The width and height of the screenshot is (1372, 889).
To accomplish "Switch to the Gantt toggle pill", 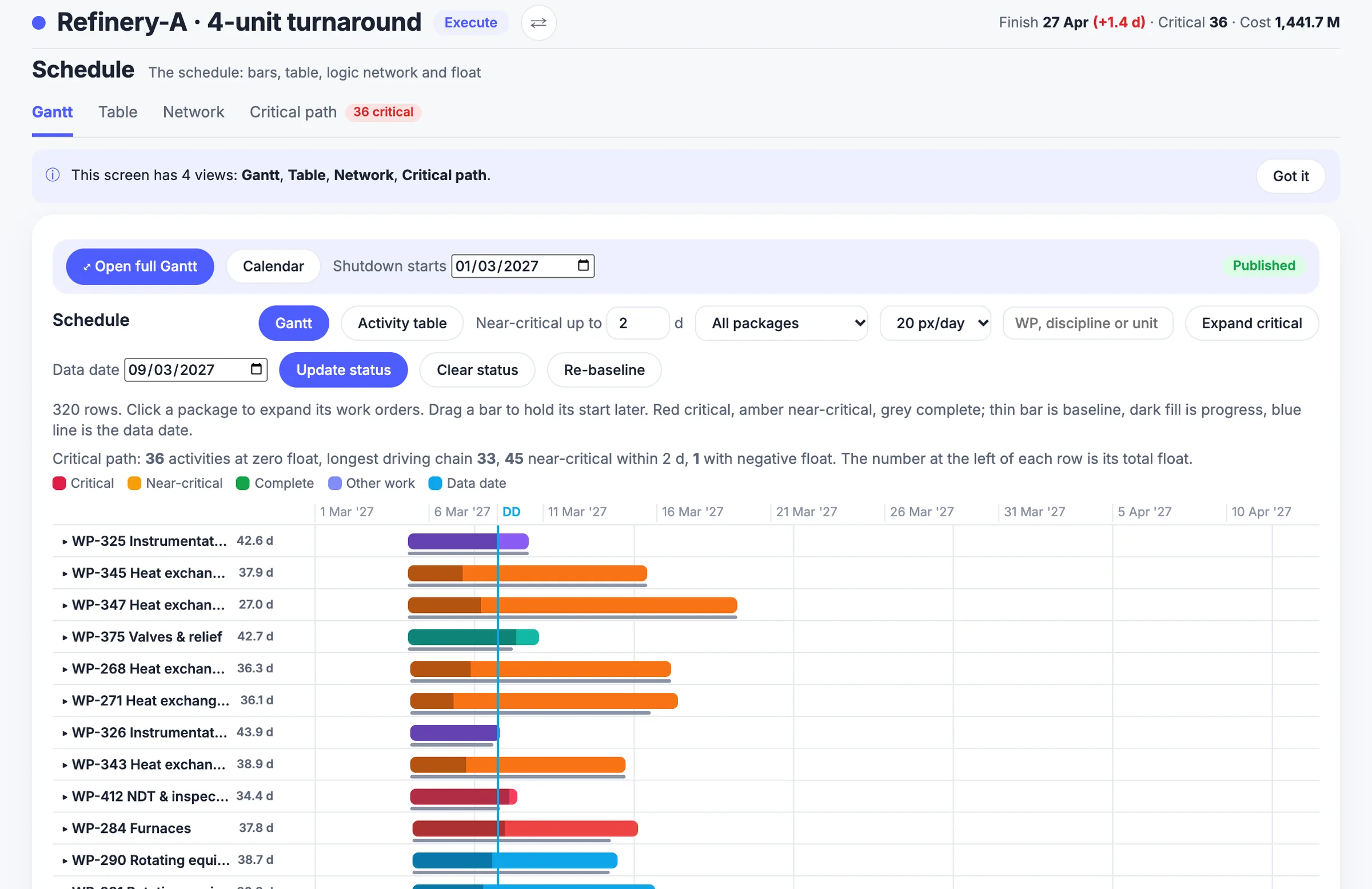I will pos(293,323).
